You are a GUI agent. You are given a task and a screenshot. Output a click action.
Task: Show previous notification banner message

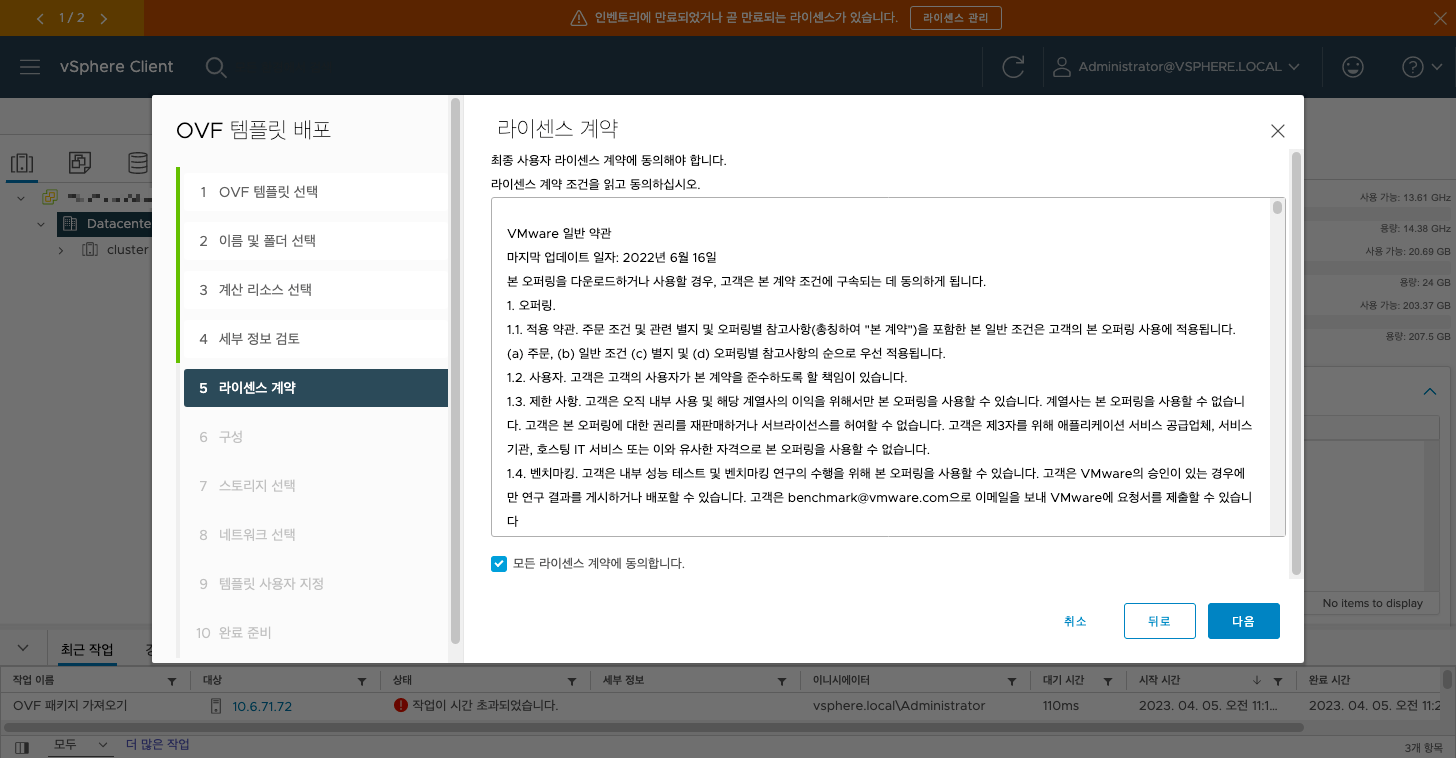tap(40, 18)
